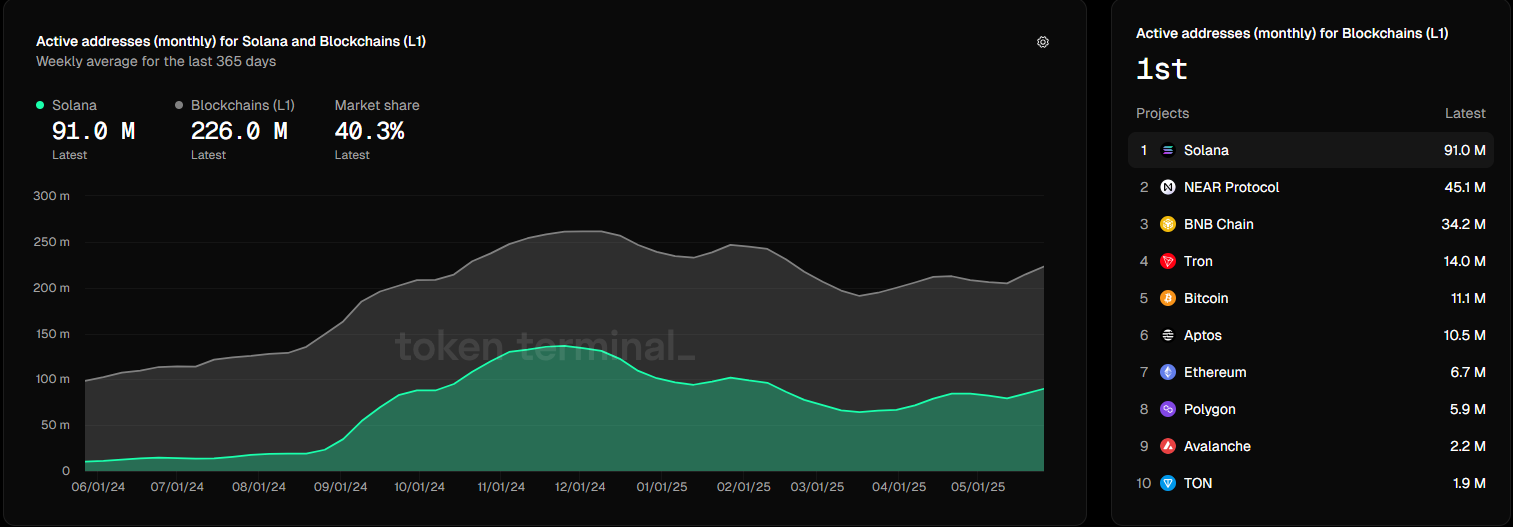Click the Tron logo icon
Image resolution: width=1513 pixels, height=527 pixels.
coord(1167,261)
